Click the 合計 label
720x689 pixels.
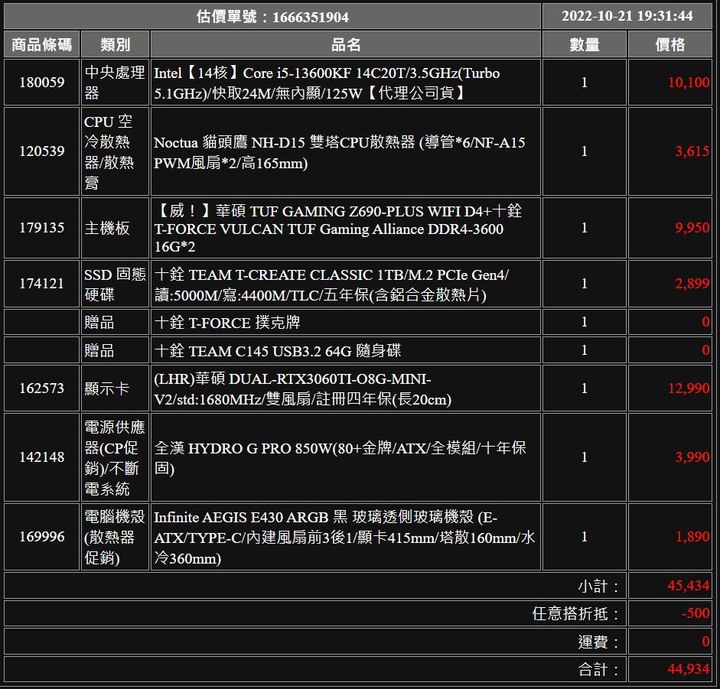click(597, 669)
